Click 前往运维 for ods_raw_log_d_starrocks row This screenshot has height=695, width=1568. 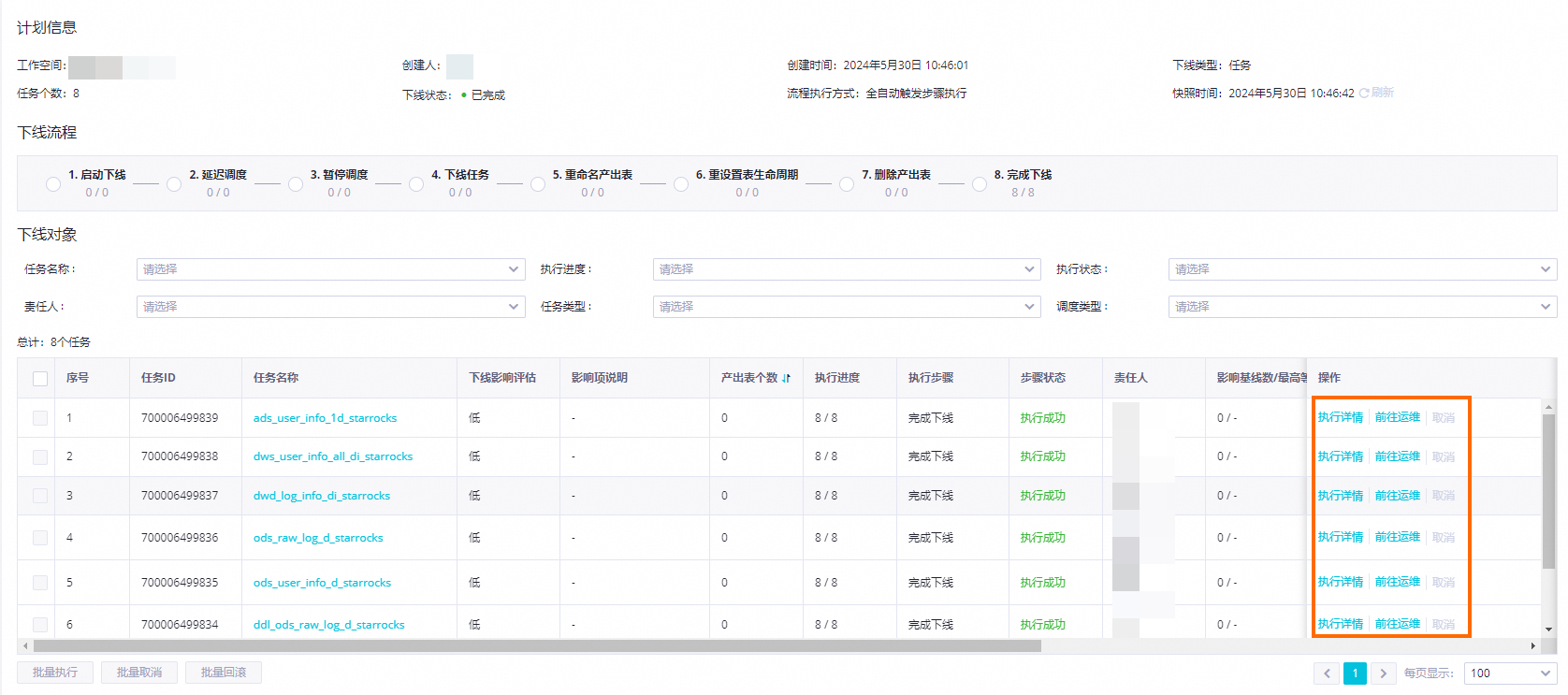coord(1398,537)
